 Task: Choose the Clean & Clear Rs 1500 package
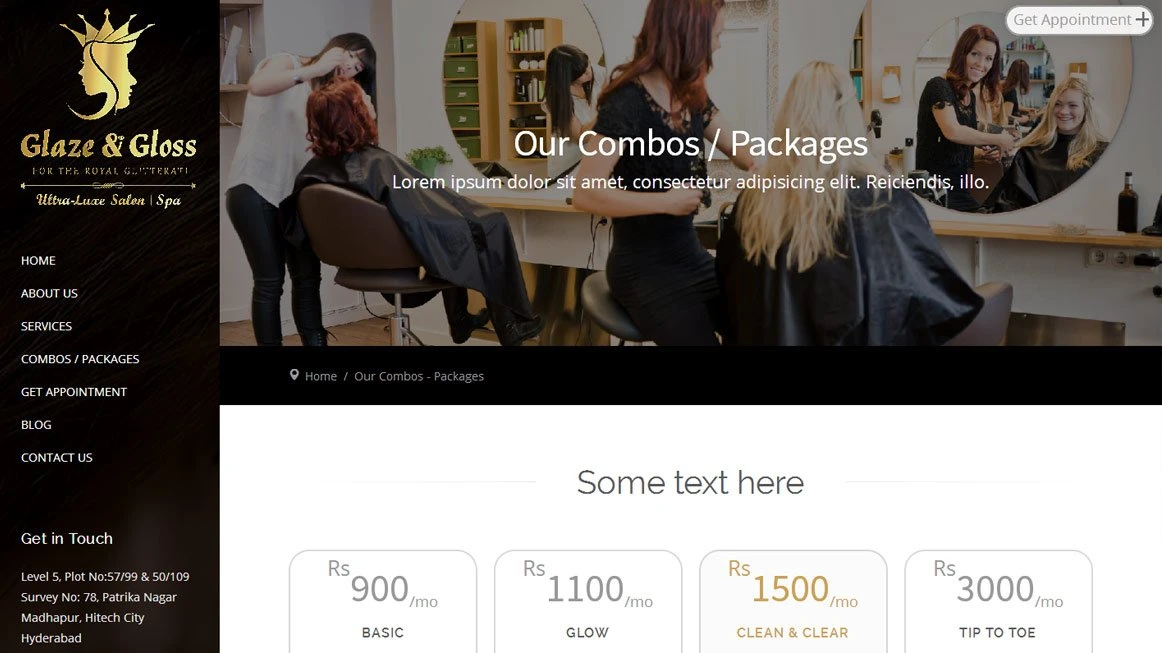(x=793, y=601)
